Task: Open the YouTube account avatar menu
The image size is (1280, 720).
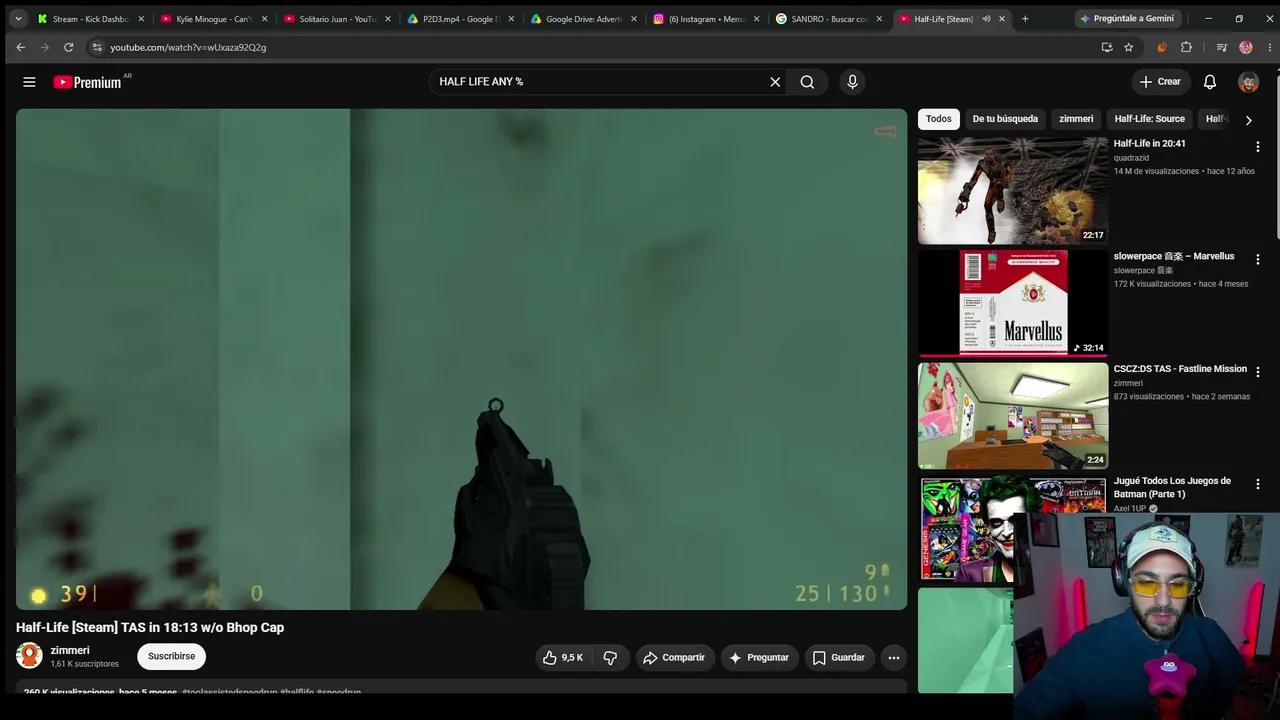Action: 1248,82
